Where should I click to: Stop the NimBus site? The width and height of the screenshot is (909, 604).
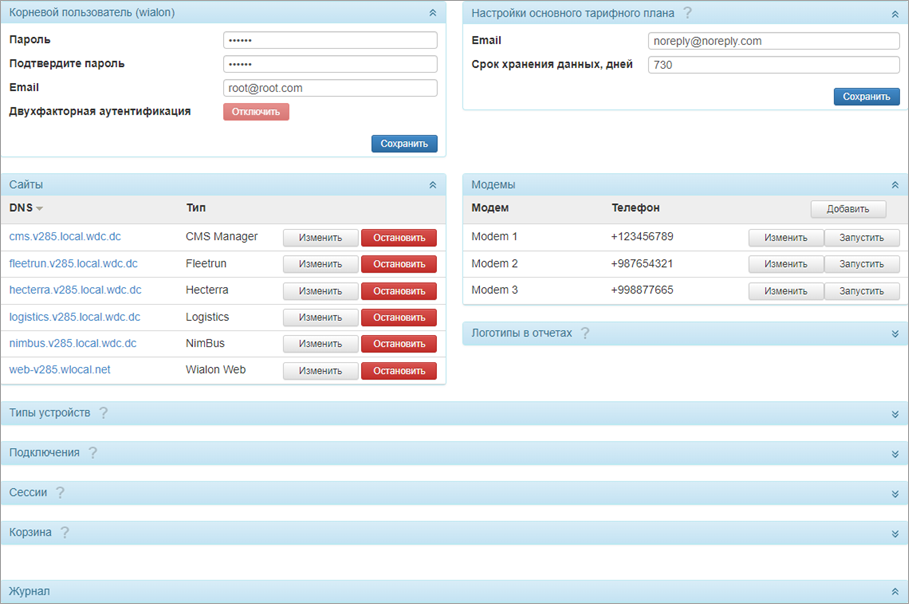[x=399, y=344]
